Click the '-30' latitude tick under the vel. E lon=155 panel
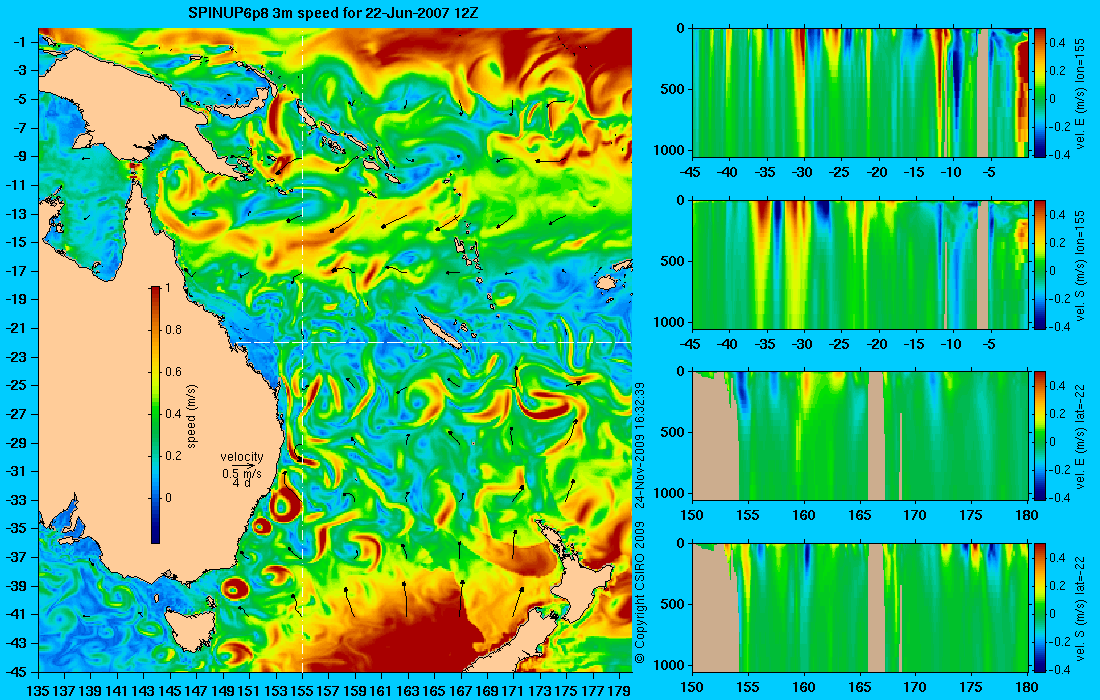 [801, 172]
